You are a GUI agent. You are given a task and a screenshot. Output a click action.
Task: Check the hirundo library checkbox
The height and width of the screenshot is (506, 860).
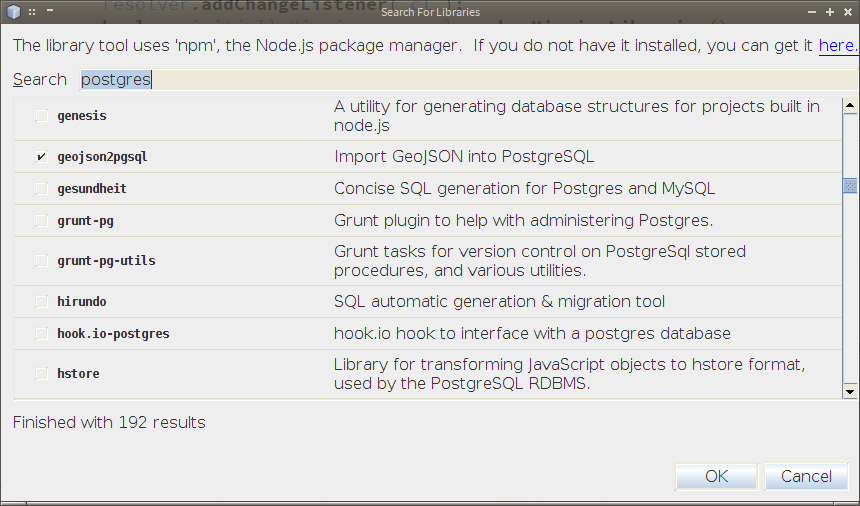42,302
